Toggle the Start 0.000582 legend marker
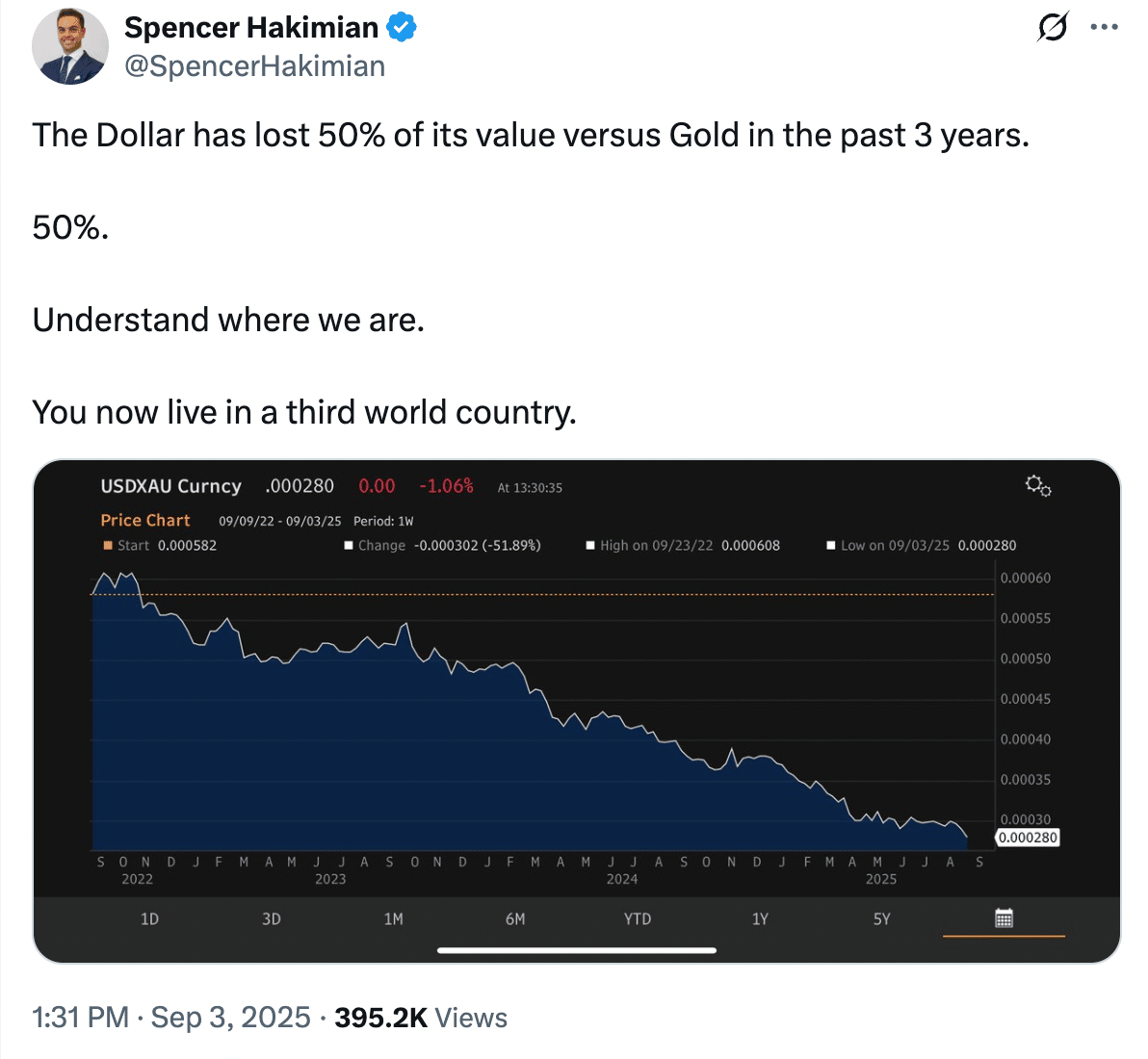1148x1059 pixels. 109,546
